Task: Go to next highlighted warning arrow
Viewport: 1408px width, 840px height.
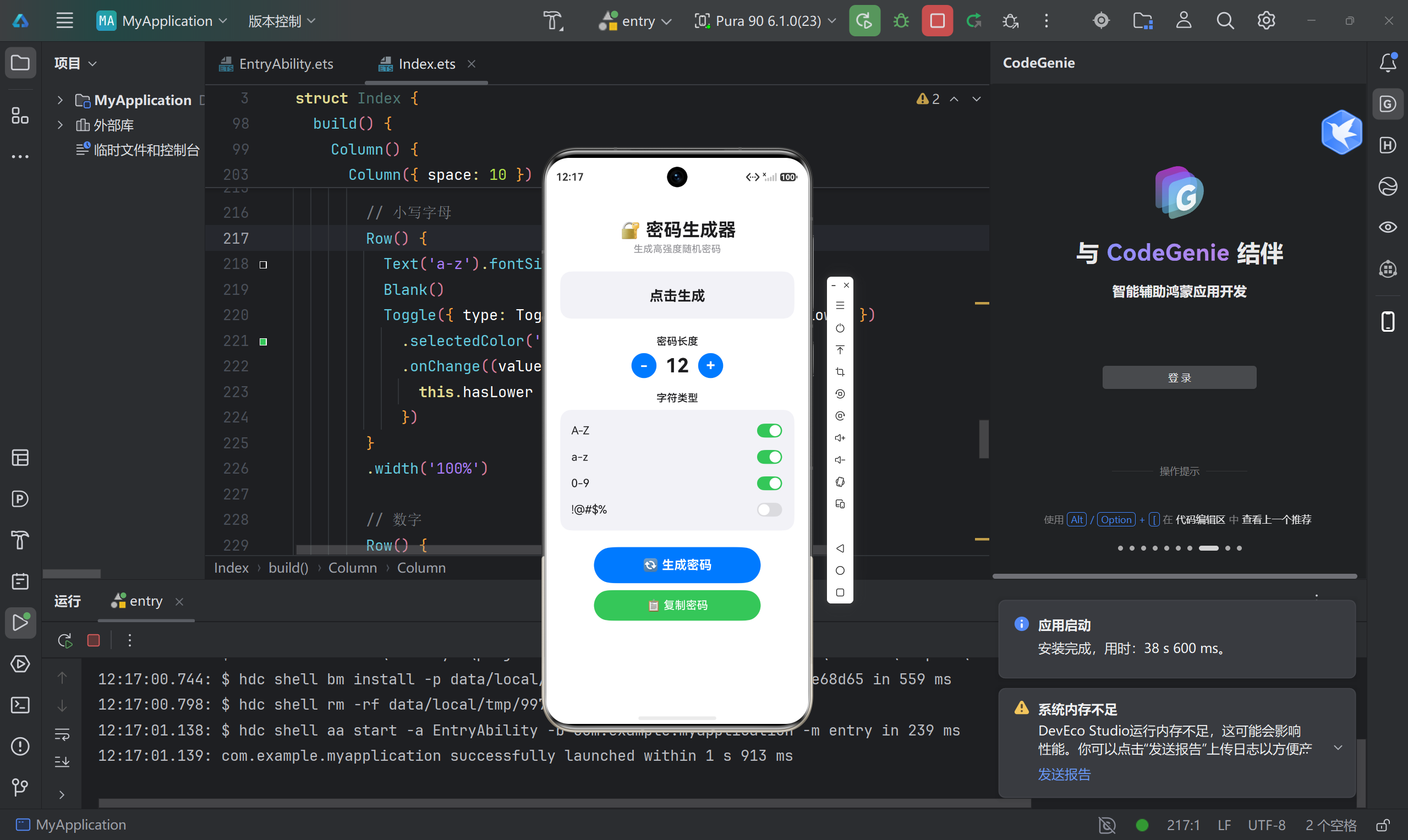Action: coord(976,99)
